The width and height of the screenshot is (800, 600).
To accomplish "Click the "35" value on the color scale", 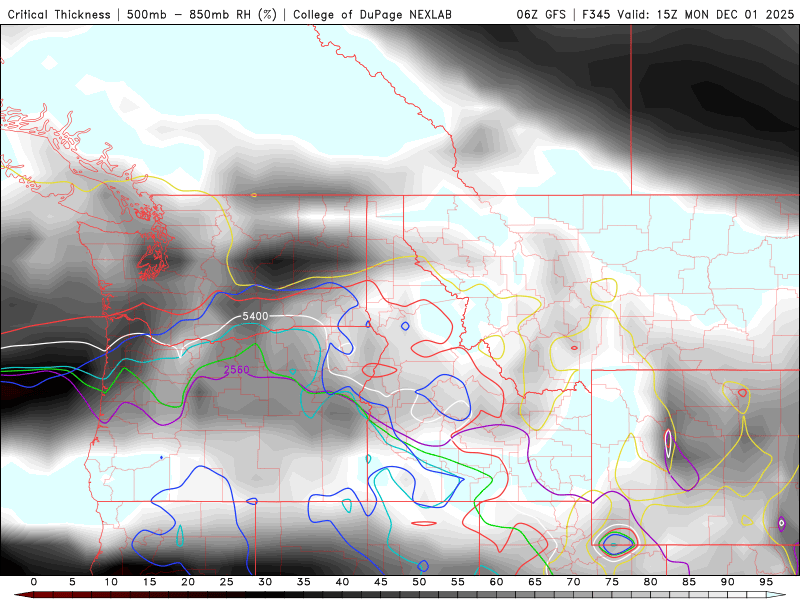I will point(304,582).
